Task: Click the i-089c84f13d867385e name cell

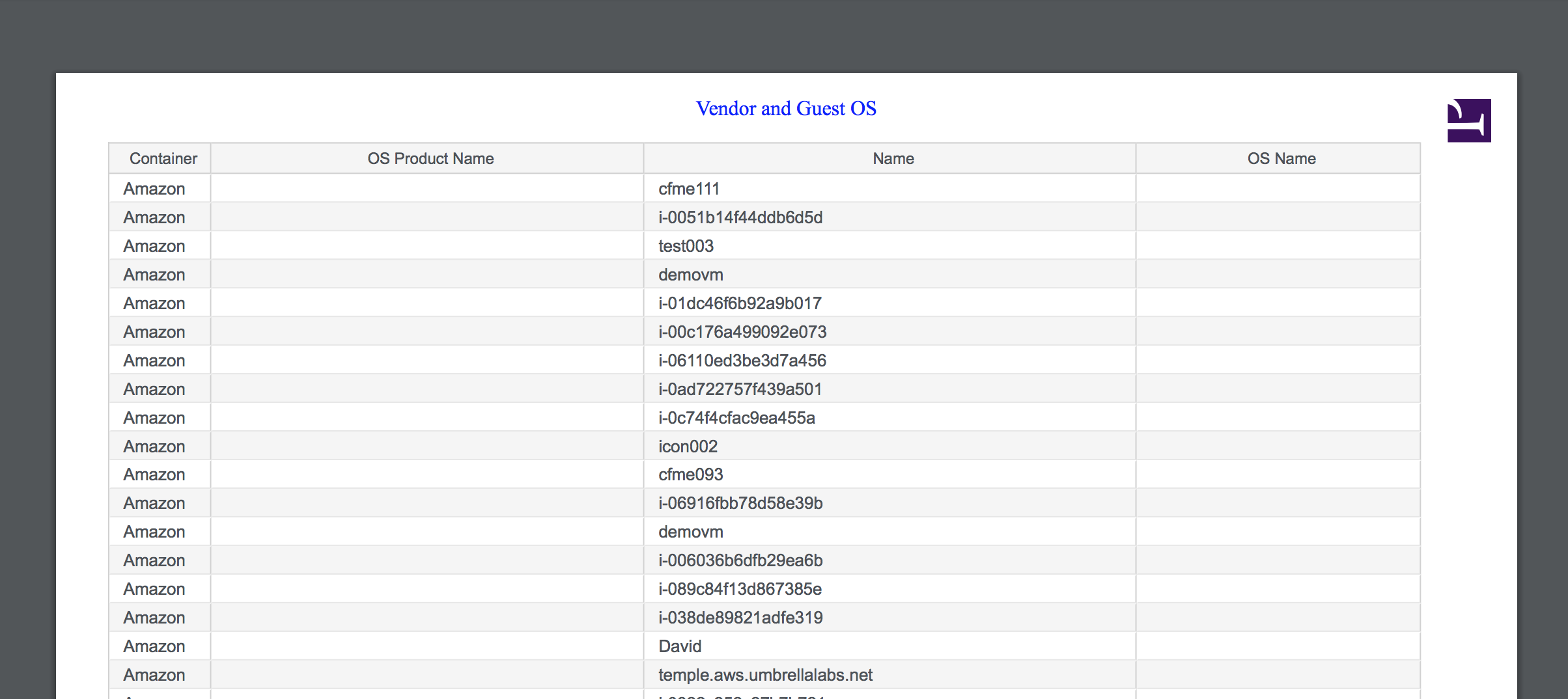Action: pos(890,589)
